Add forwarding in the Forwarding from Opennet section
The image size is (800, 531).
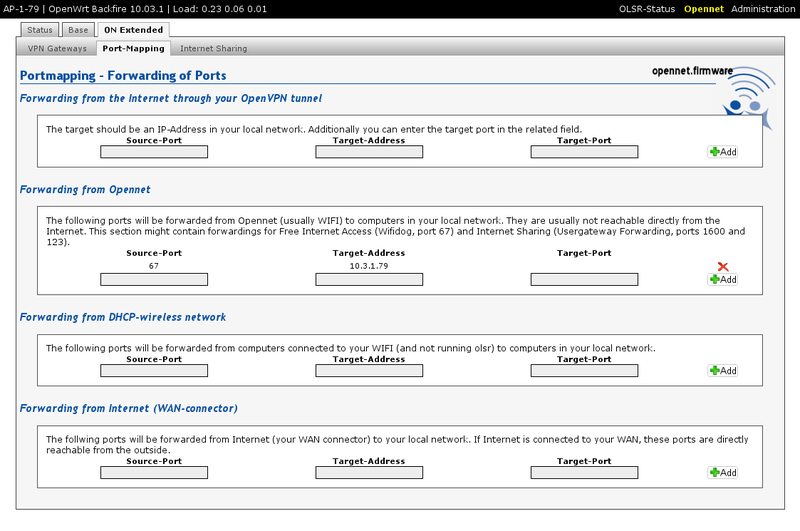coord(722,279)
